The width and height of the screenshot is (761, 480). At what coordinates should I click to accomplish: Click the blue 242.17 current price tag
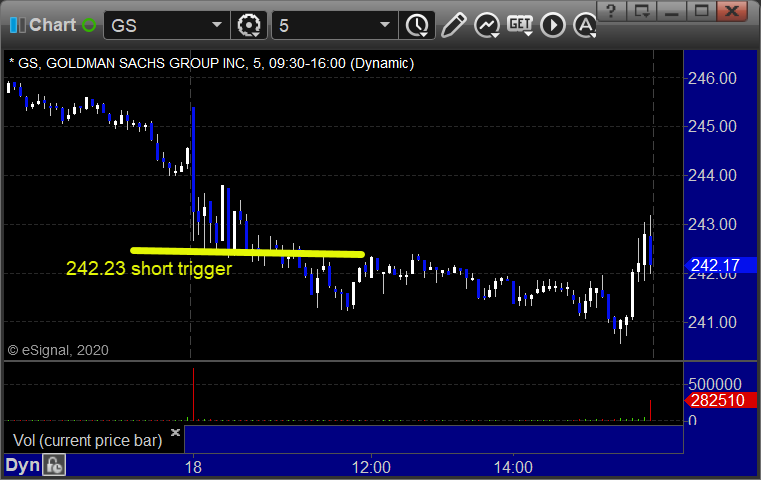[721, 265]
